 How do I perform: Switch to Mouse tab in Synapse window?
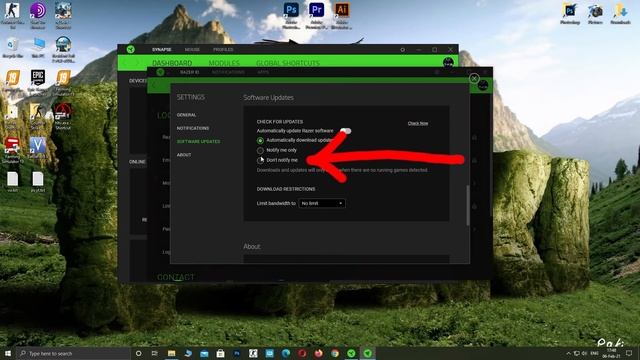click(x=192, y=49)
